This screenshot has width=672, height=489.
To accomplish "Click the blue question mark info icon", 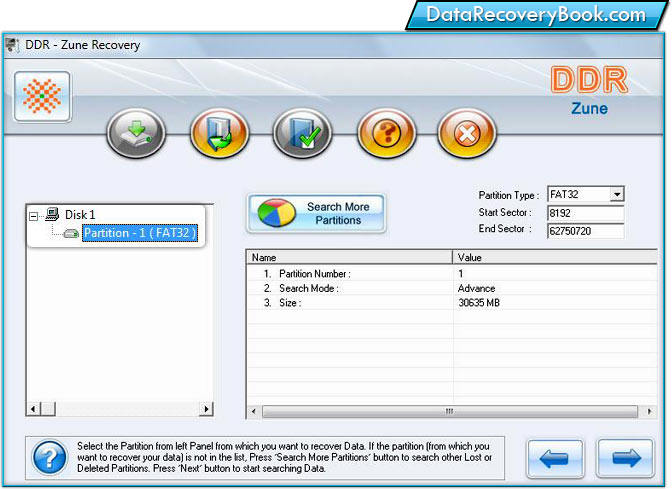I will click(x=50, y=458).
